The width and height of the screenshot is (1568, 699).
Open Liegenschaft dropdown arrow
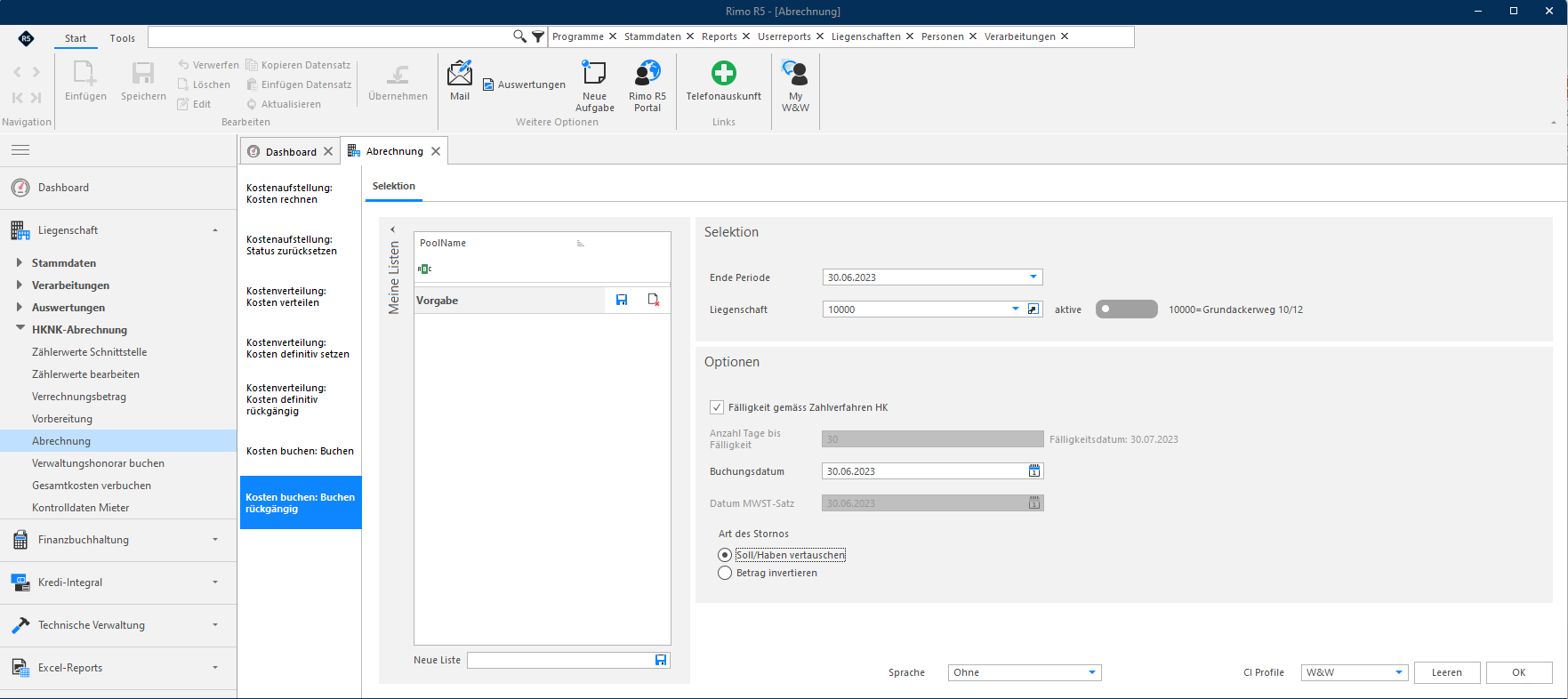pos(1016,309)
